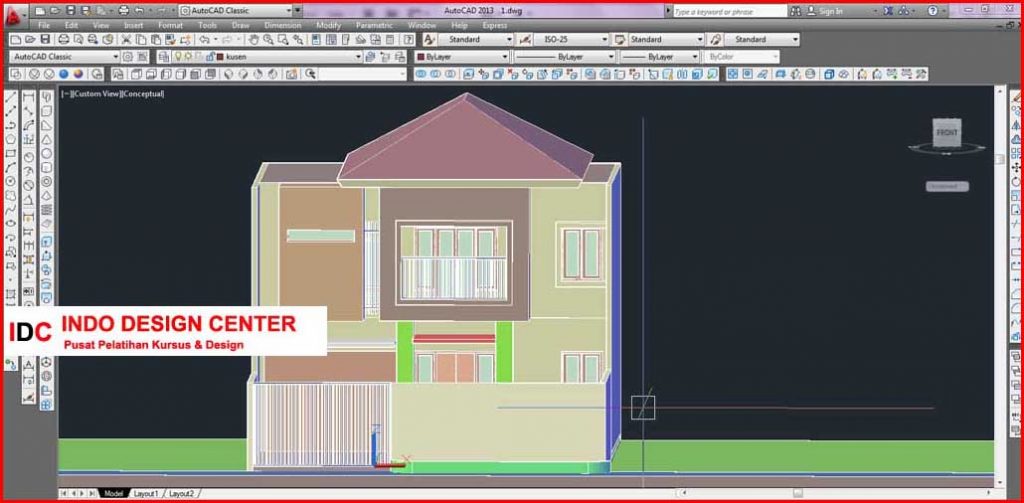The width and height of the screenshot is (1024, 503).
Task: Click the kusen layer color swatch
Action: pos(221,57)
